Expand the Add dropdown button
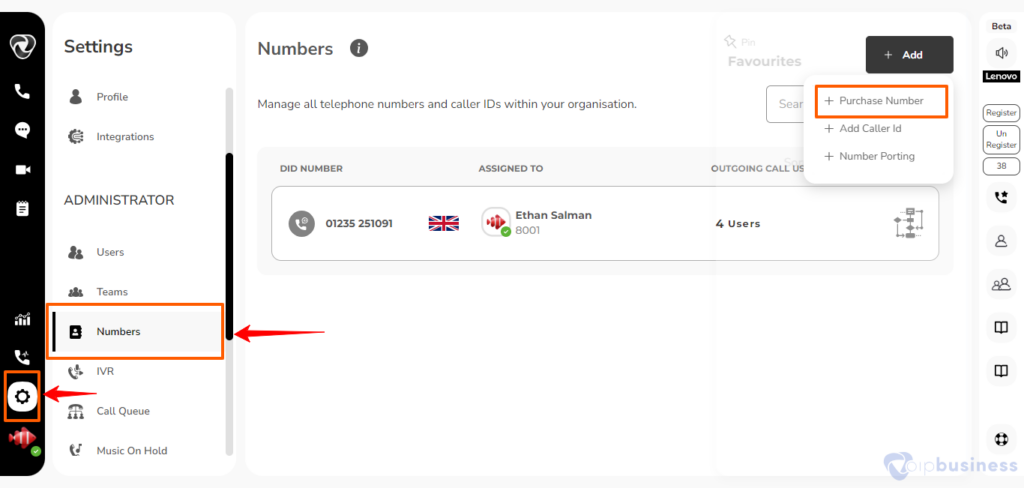The image size is (1024, 488). [909, 55]
